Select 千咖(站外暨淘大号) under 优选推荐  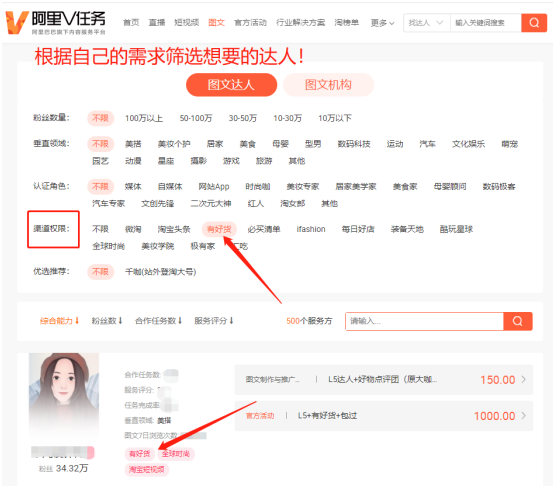coord(160,272)
